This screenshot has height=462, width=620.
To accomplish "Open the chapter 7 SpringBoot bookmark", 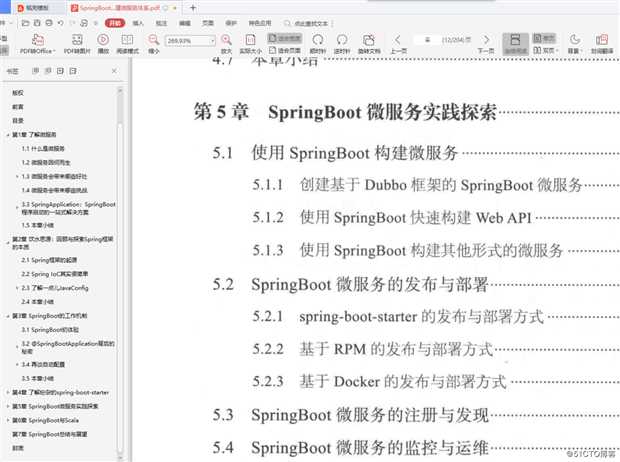I will 50,434.
